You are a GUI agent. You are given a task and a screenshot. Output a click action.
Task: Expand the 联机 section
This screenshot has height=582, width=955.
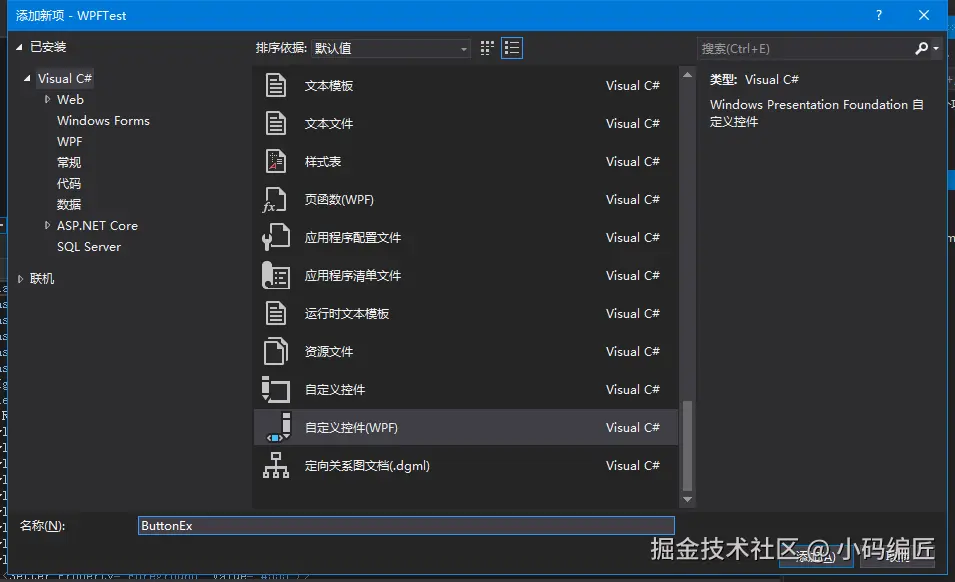pos(20,279)
